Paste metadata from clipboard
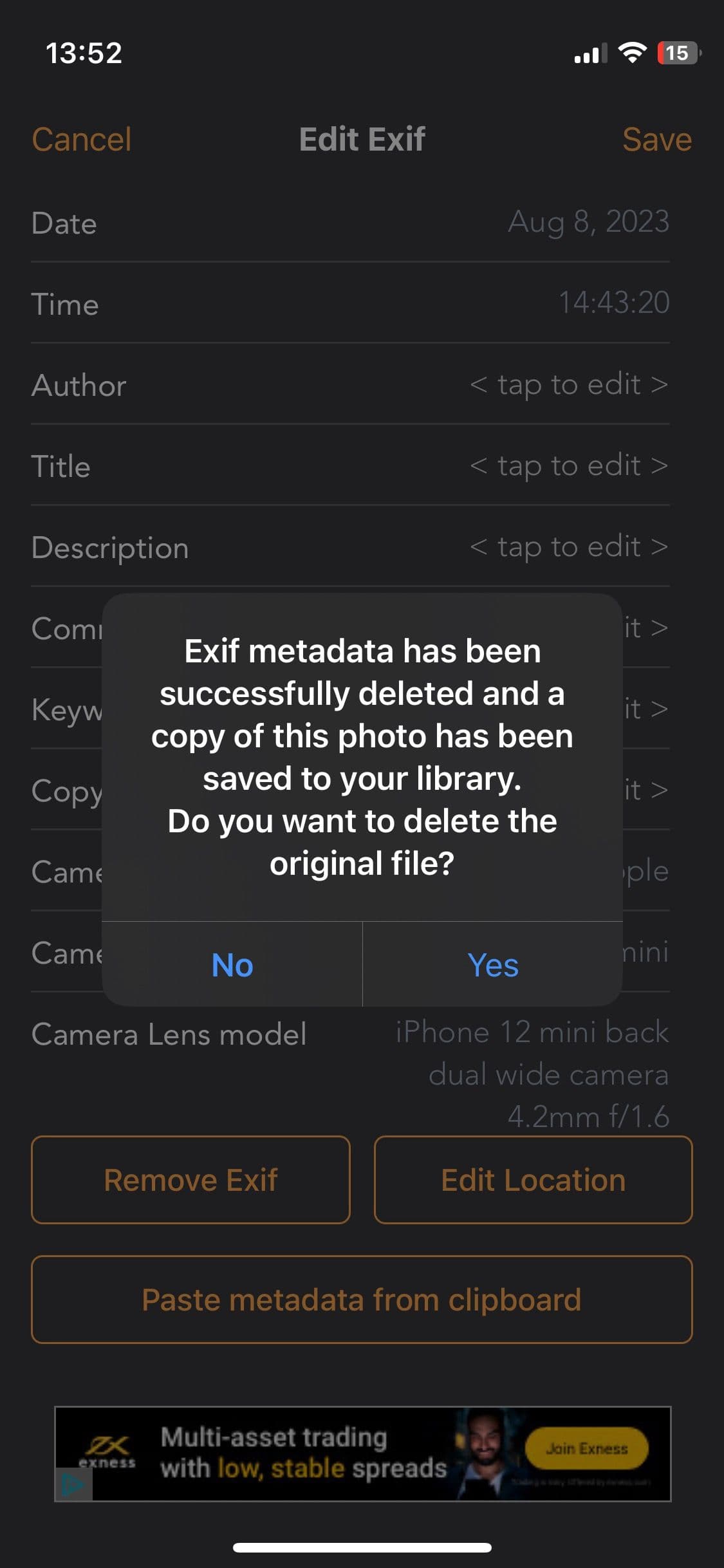The image size is (724, 1568). 362,1300
